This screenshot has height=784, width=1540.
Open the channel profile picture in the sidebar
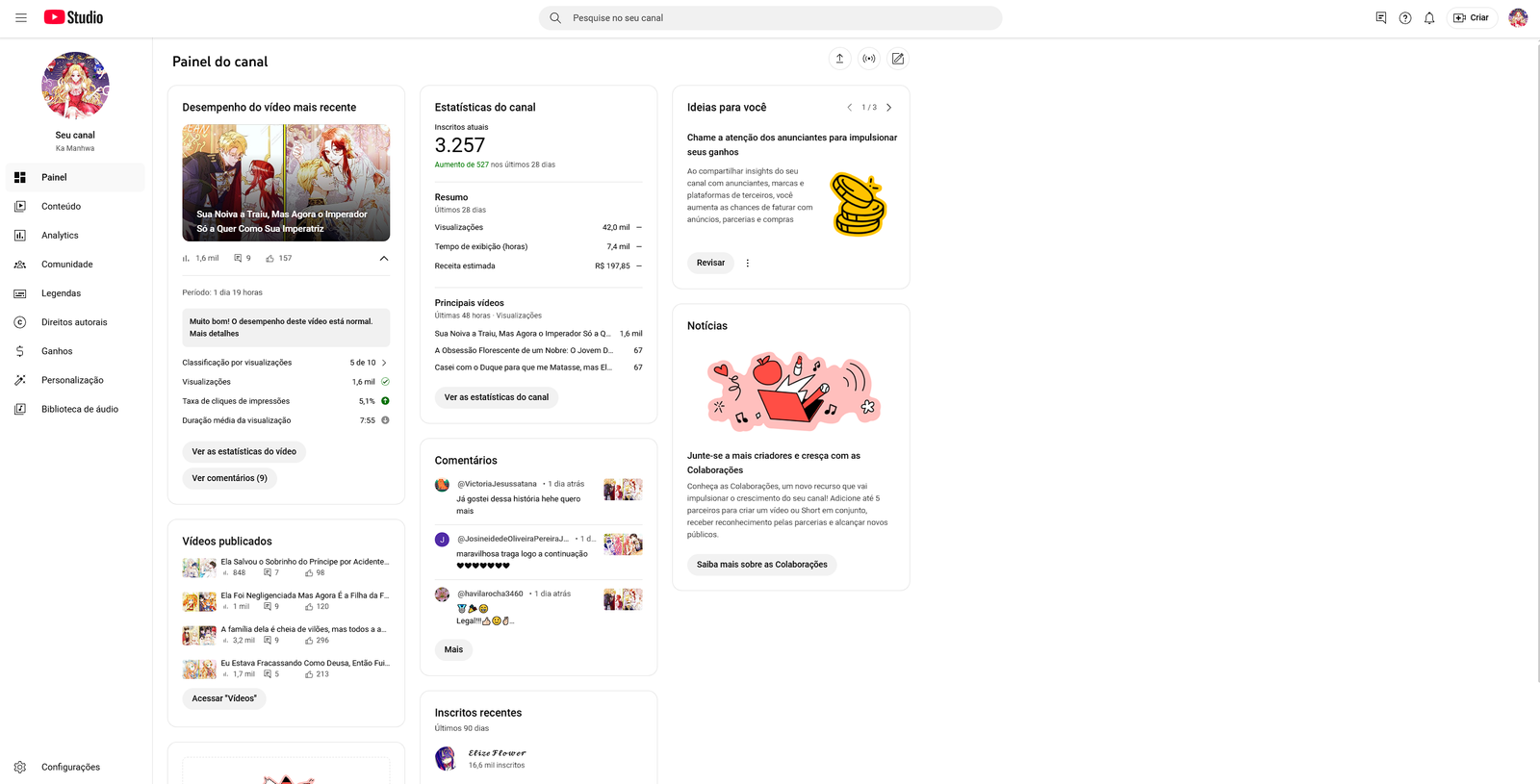(x=75, y=86)
